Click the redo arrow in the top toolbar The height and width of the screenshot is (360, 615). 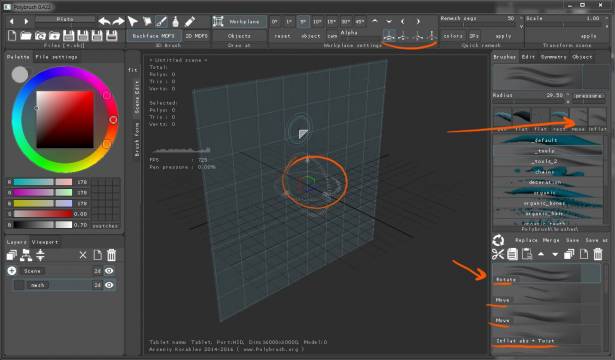[118, 22]
